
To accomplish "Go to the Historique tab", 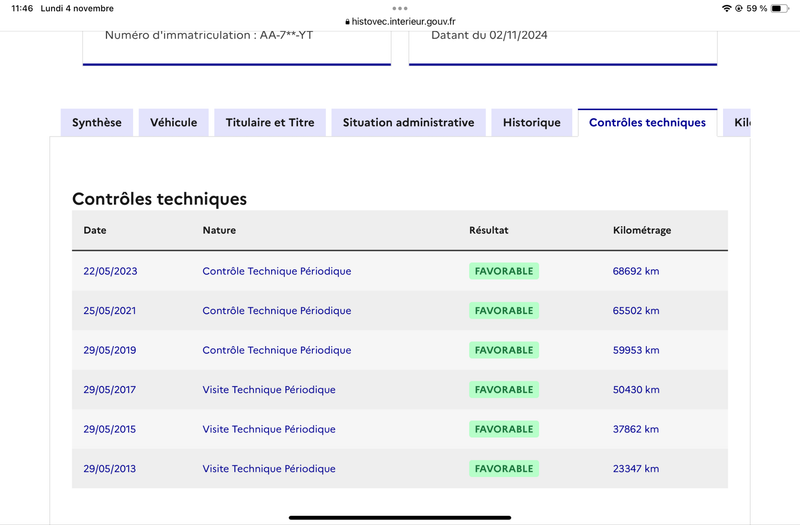I will 532,122.
